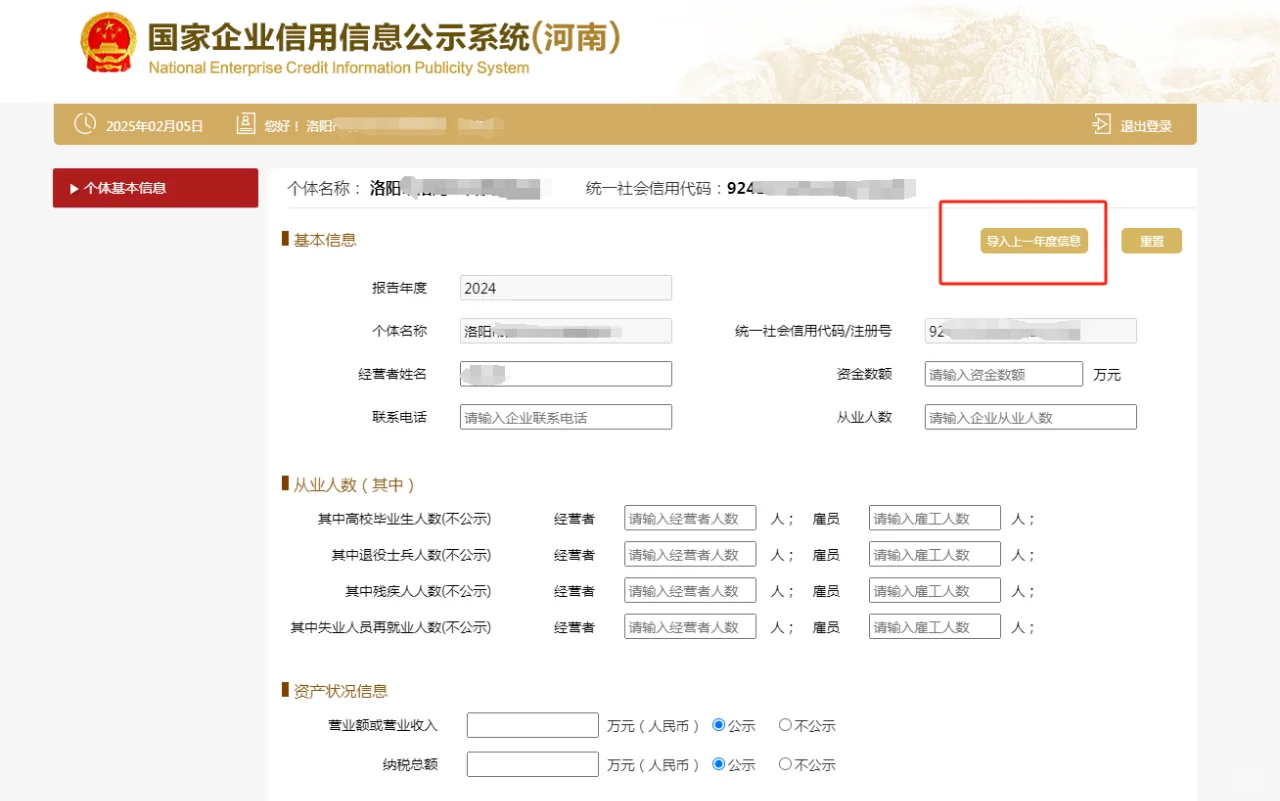
Task: Click the 资金数额 input field
Action: pos(1004,374)
